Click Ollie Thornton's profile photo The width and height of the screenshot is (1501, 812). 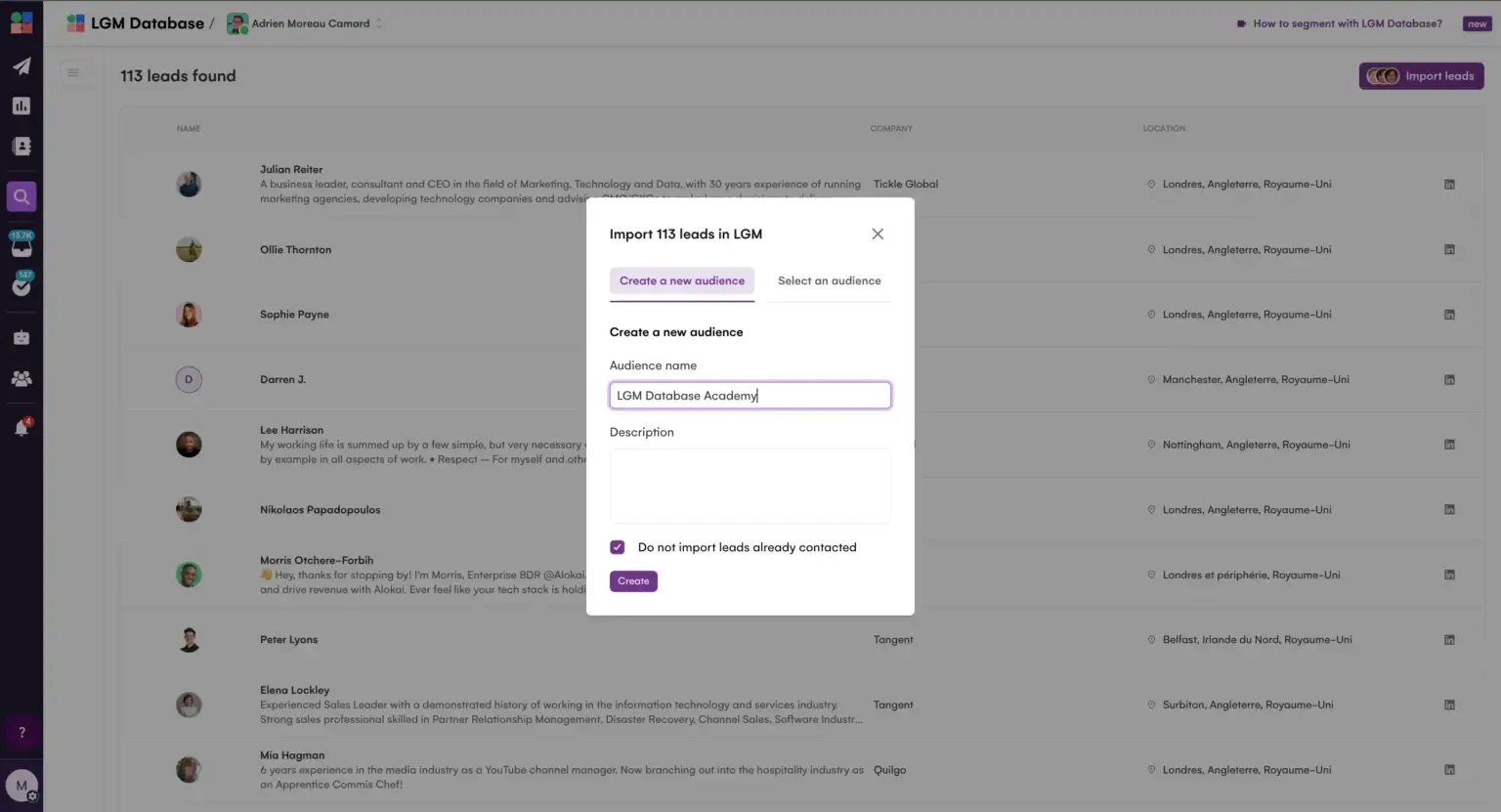[189, 249]
